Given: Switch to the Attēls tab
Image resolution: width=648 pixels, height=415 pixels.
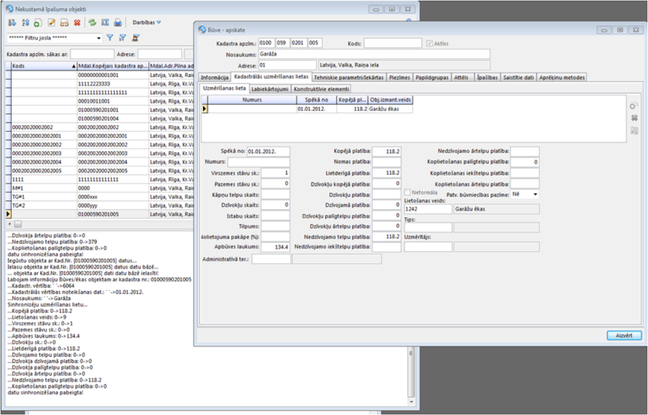Looking at the screenshot, I should click(x=462, y=78).
